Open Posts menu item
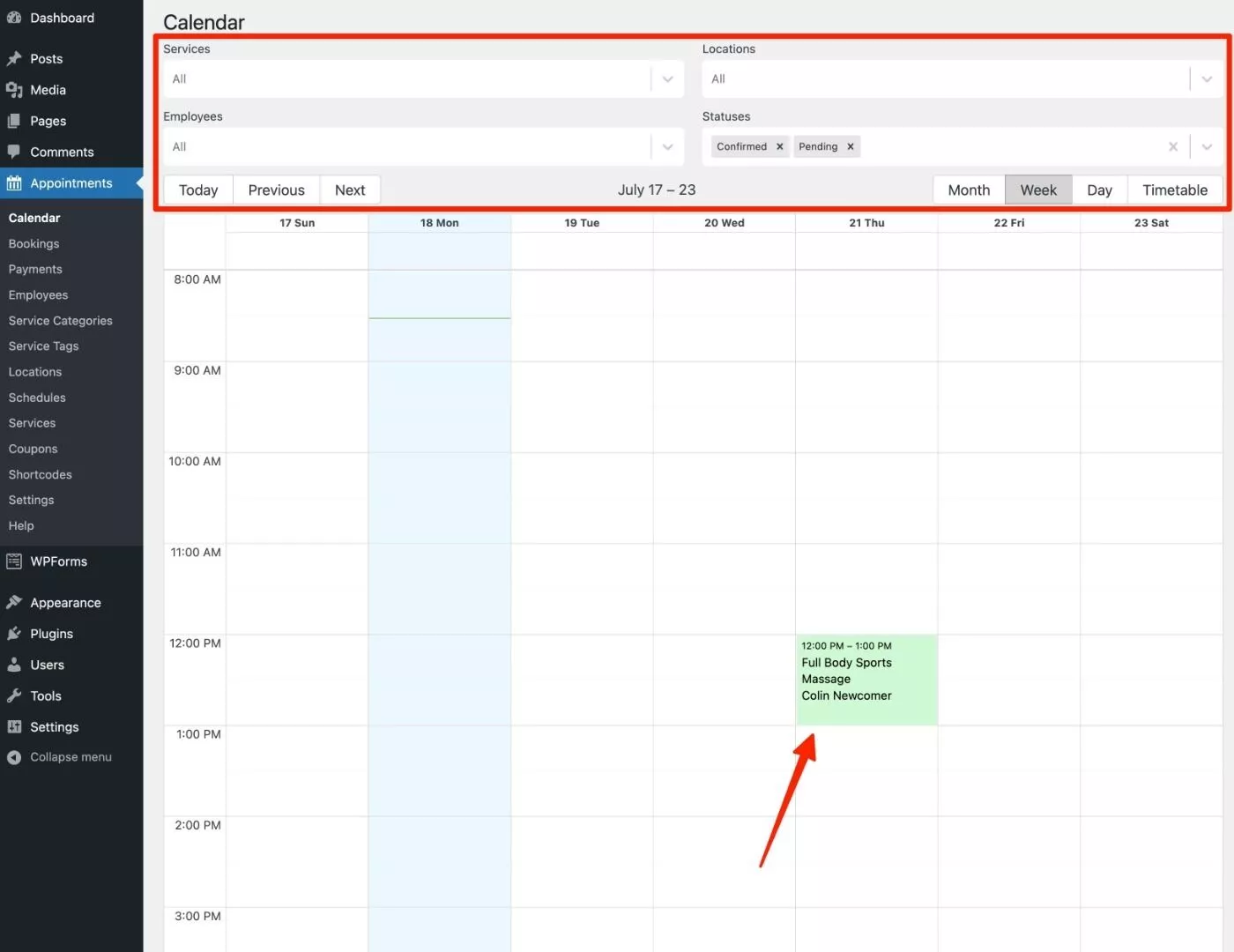1234x952 pixels. click(x=71, y=58)
